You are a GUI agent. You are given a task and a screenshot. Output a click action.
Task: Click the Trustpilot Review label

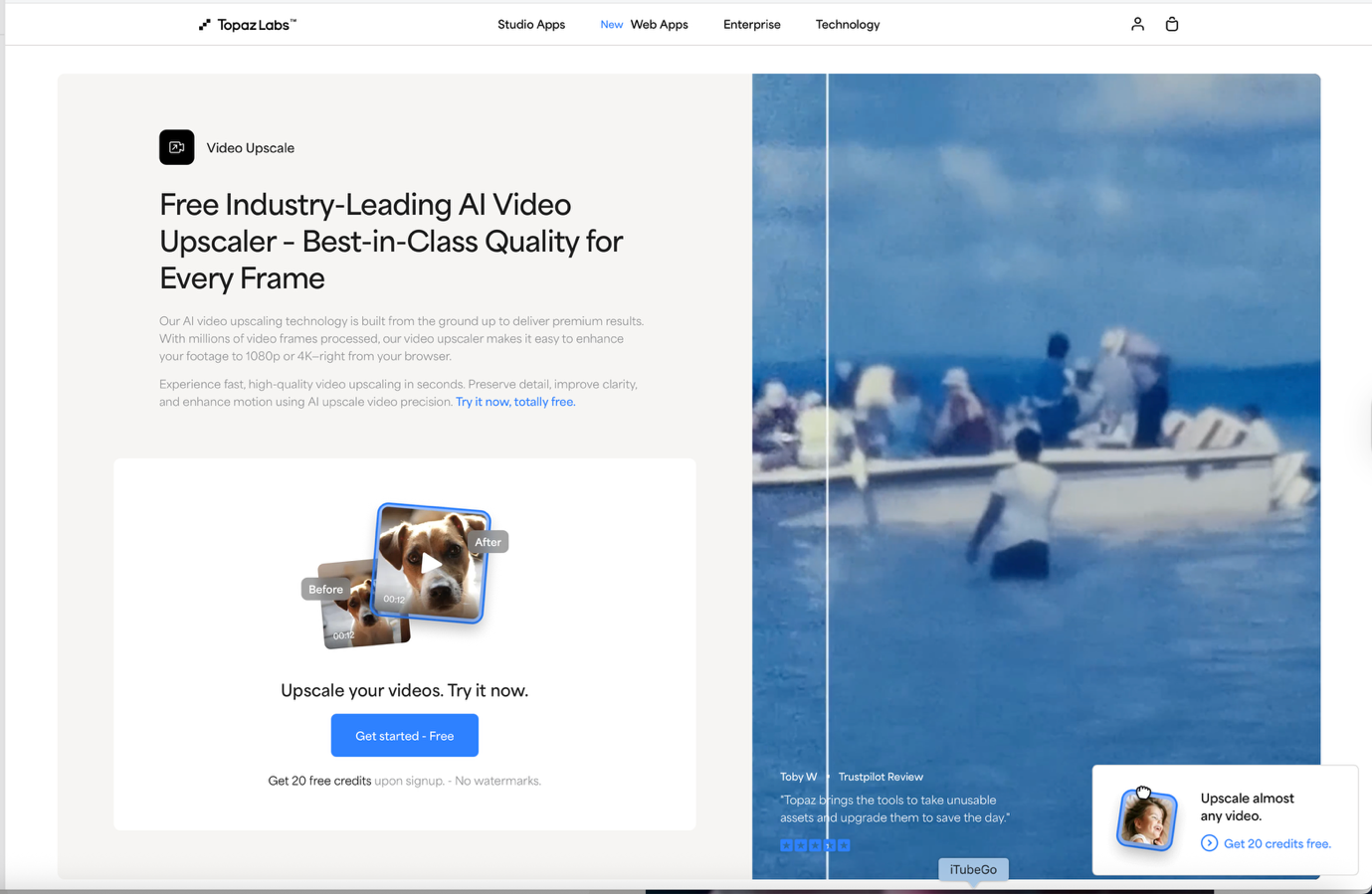(881, 777)
